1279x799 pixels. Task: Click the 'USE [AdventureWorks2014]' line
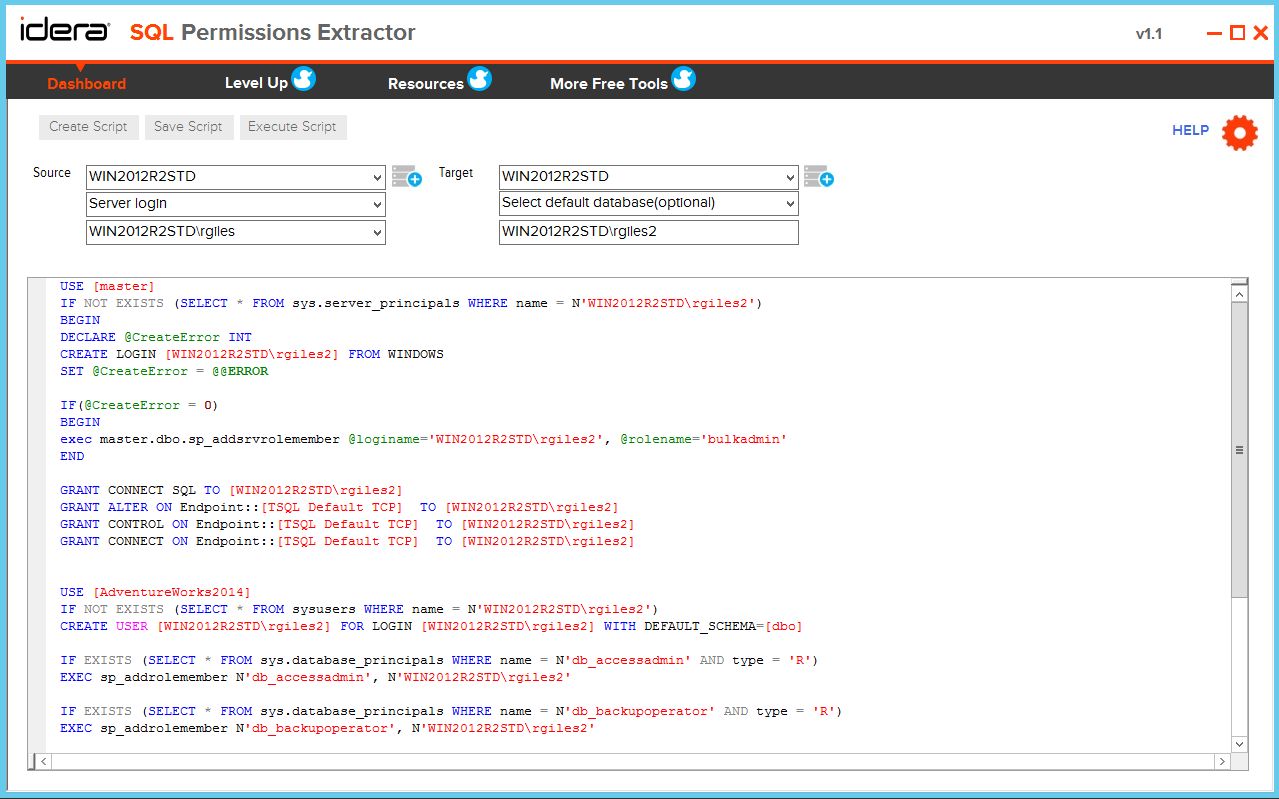[x=155, y=592]
